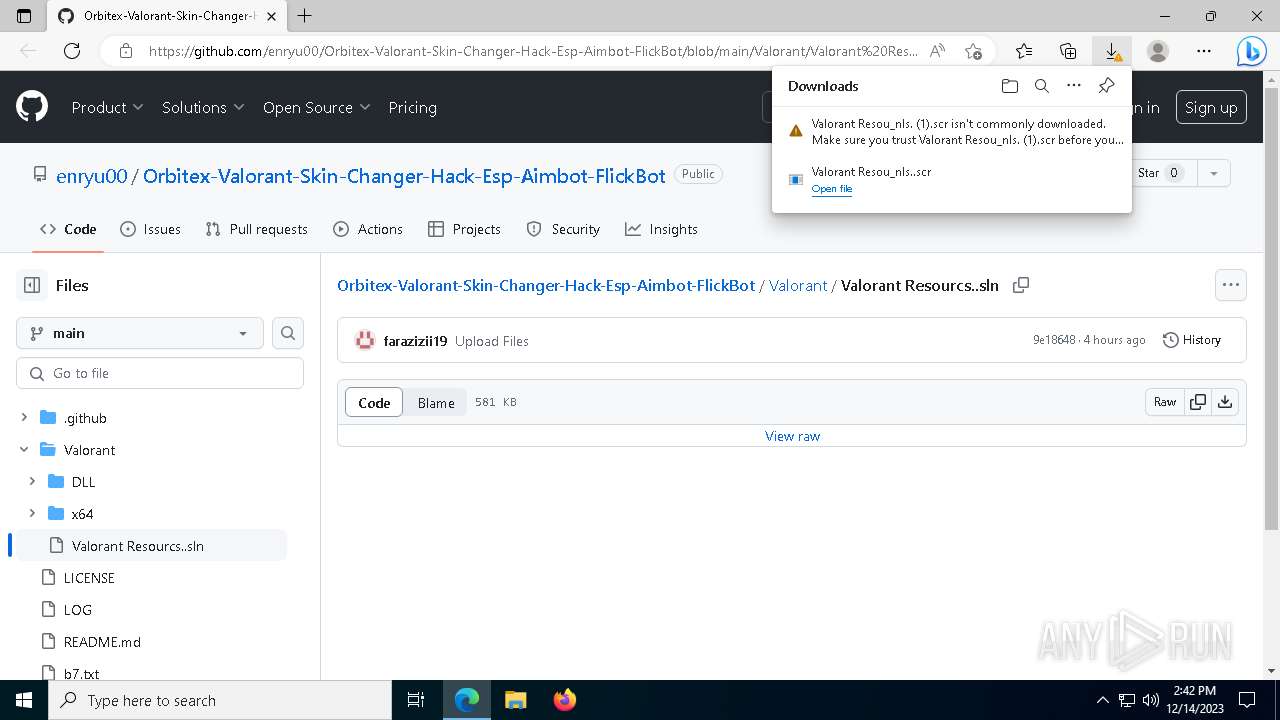The height and width of the screenshot is (720, 1280).
Task: Open enryu00 user profile link
Action: [92, 176]
